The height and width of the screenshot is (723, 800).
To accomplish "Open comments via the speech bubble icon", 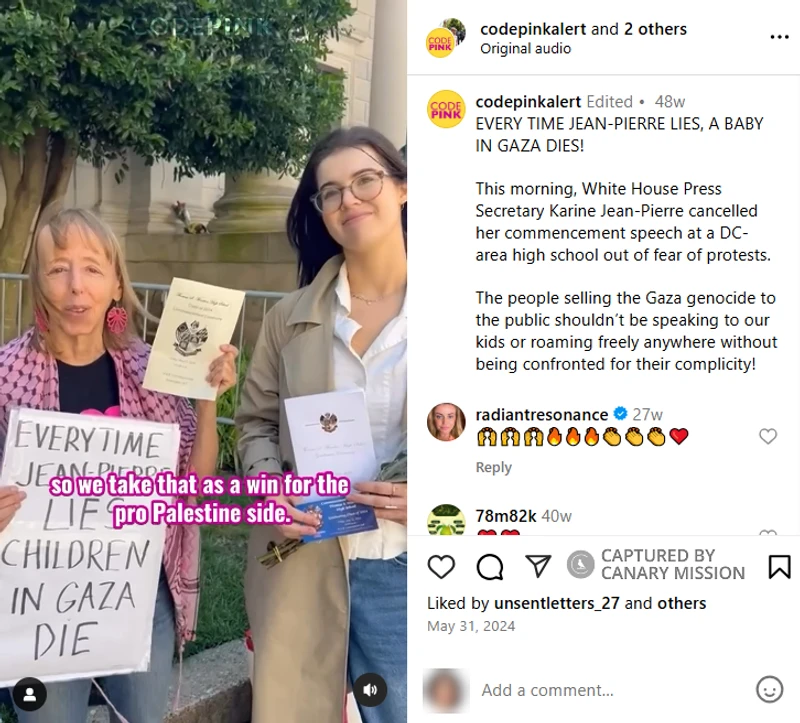I will click(x=490, y=567).
